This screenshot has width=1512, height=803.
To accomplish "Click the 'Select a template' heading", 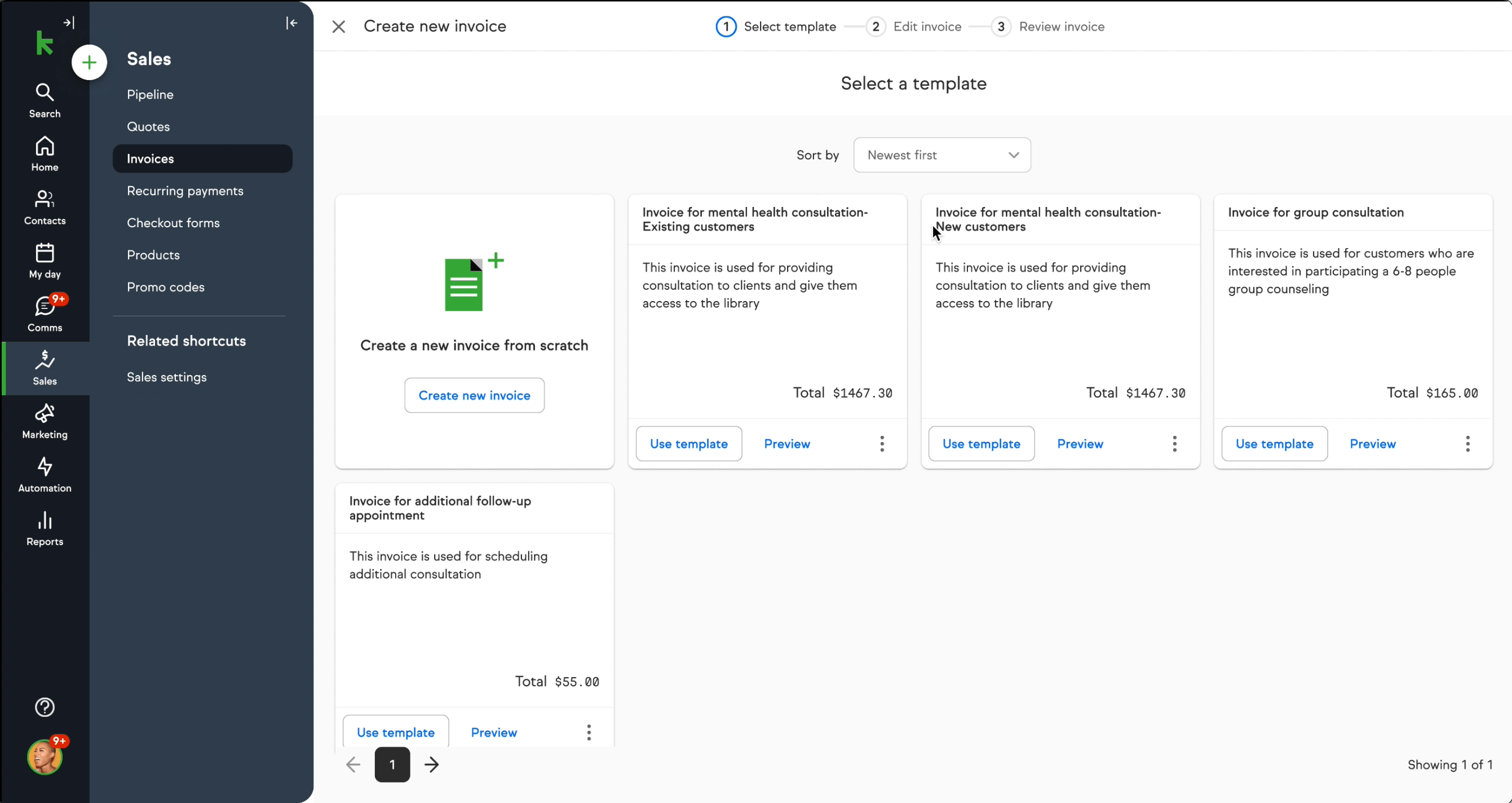I will [913, 83].
